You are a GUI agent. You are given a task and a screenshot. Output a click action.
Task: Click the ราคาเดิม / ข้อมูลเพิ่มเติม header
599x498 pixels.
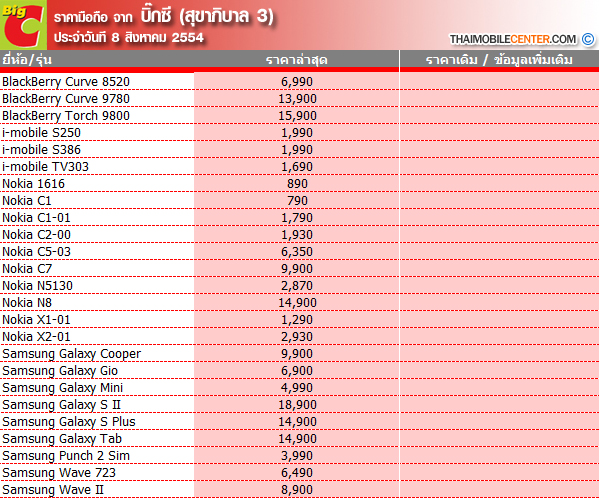[499, 60]
